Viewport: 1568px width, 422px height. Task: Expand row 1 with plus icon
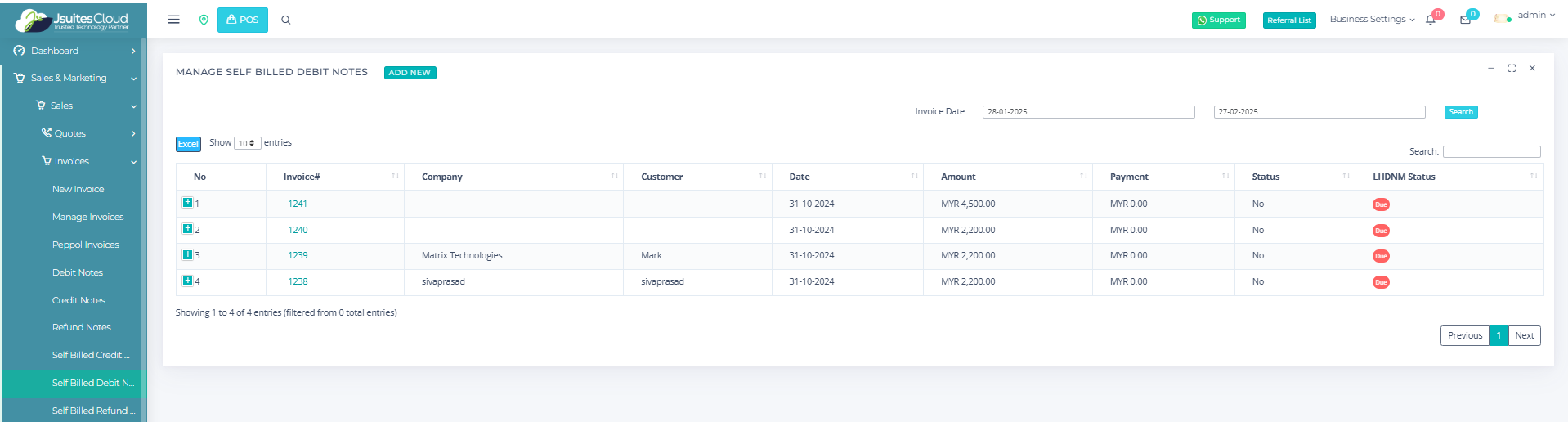(x=187, y=203)
